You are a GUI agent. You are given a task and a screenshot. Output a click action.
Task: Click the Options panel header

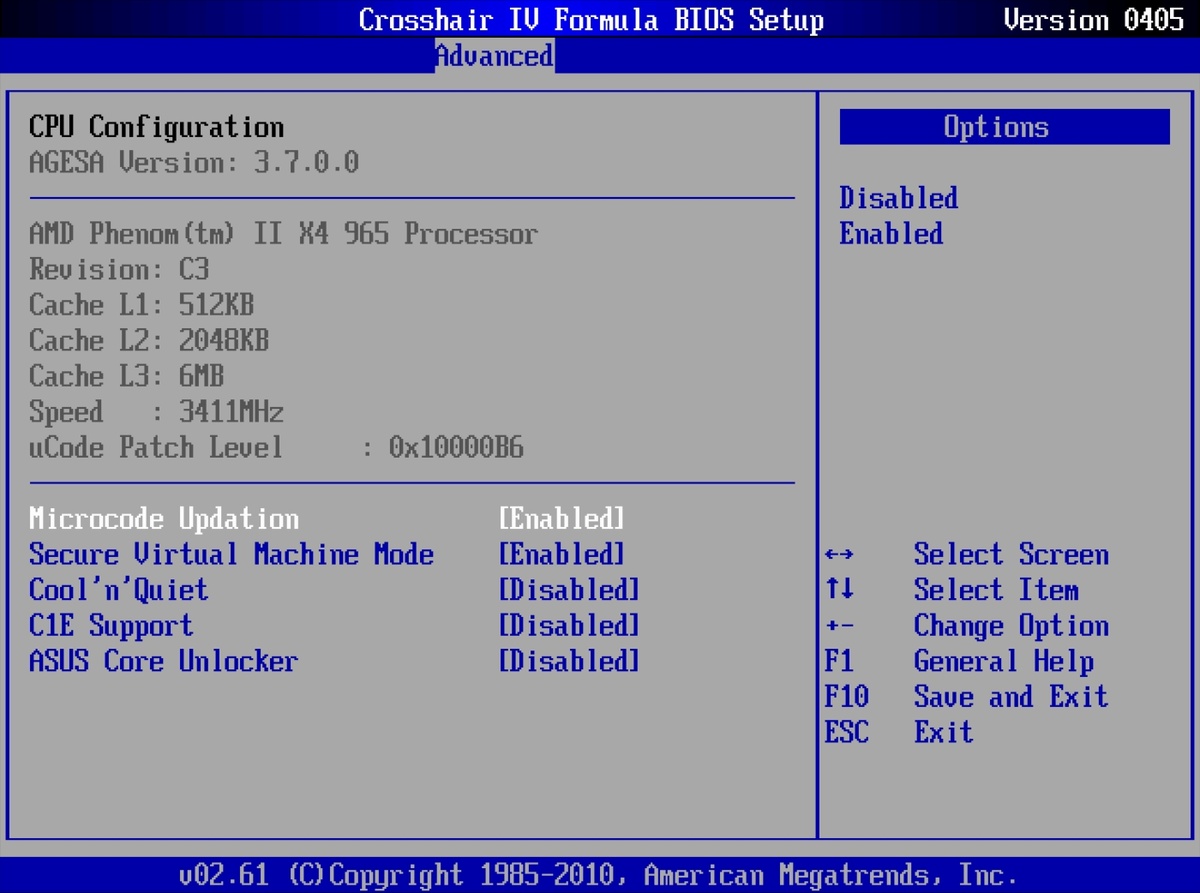point(1004,127)
